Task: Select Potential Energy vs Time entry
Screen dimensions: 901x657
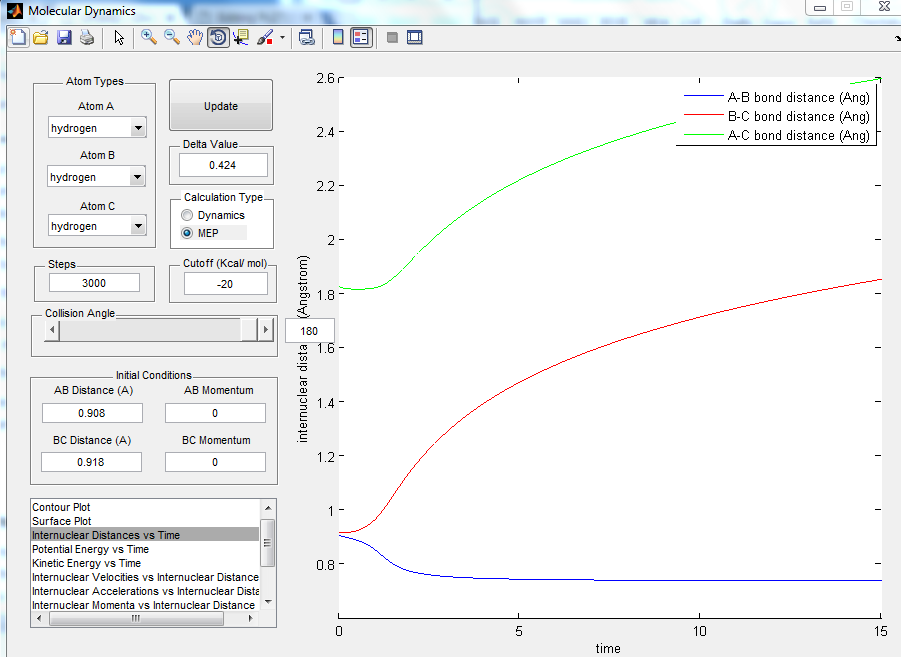Action: pyautogui.click(x=90, y=549)
